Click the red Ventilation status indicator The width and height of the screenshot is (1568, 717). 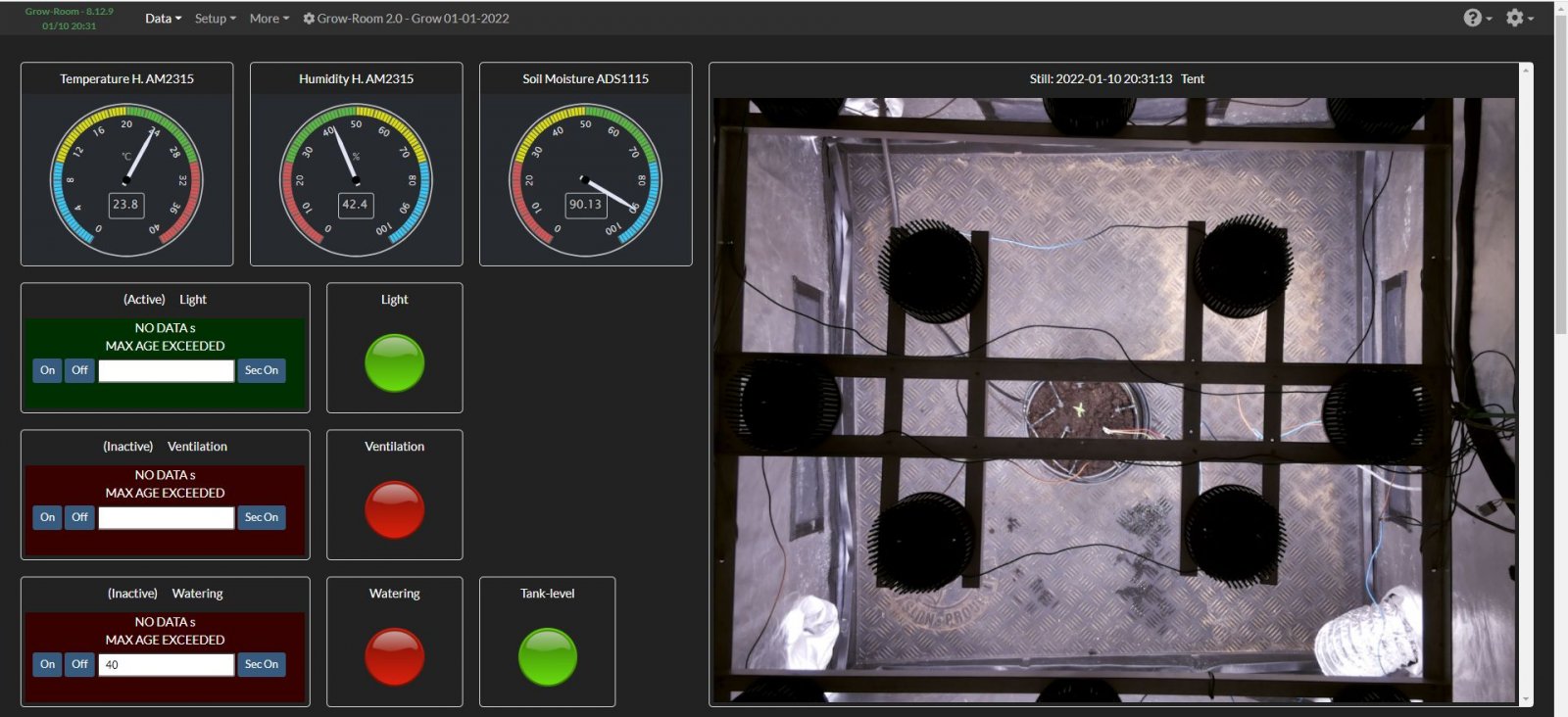[395, 510]
